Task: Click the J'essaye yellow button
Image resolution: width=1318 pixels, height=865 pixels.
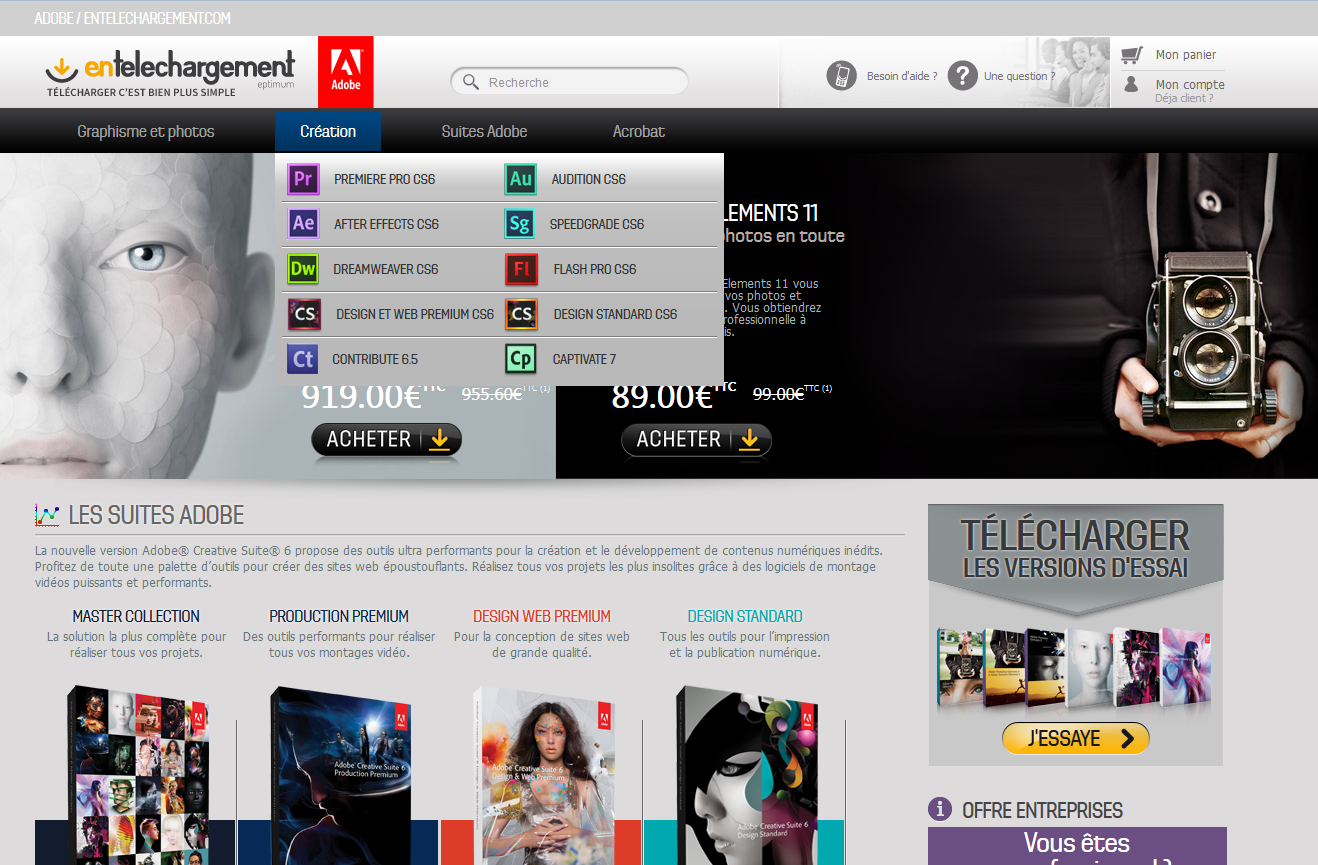Action: point(1076,739)
